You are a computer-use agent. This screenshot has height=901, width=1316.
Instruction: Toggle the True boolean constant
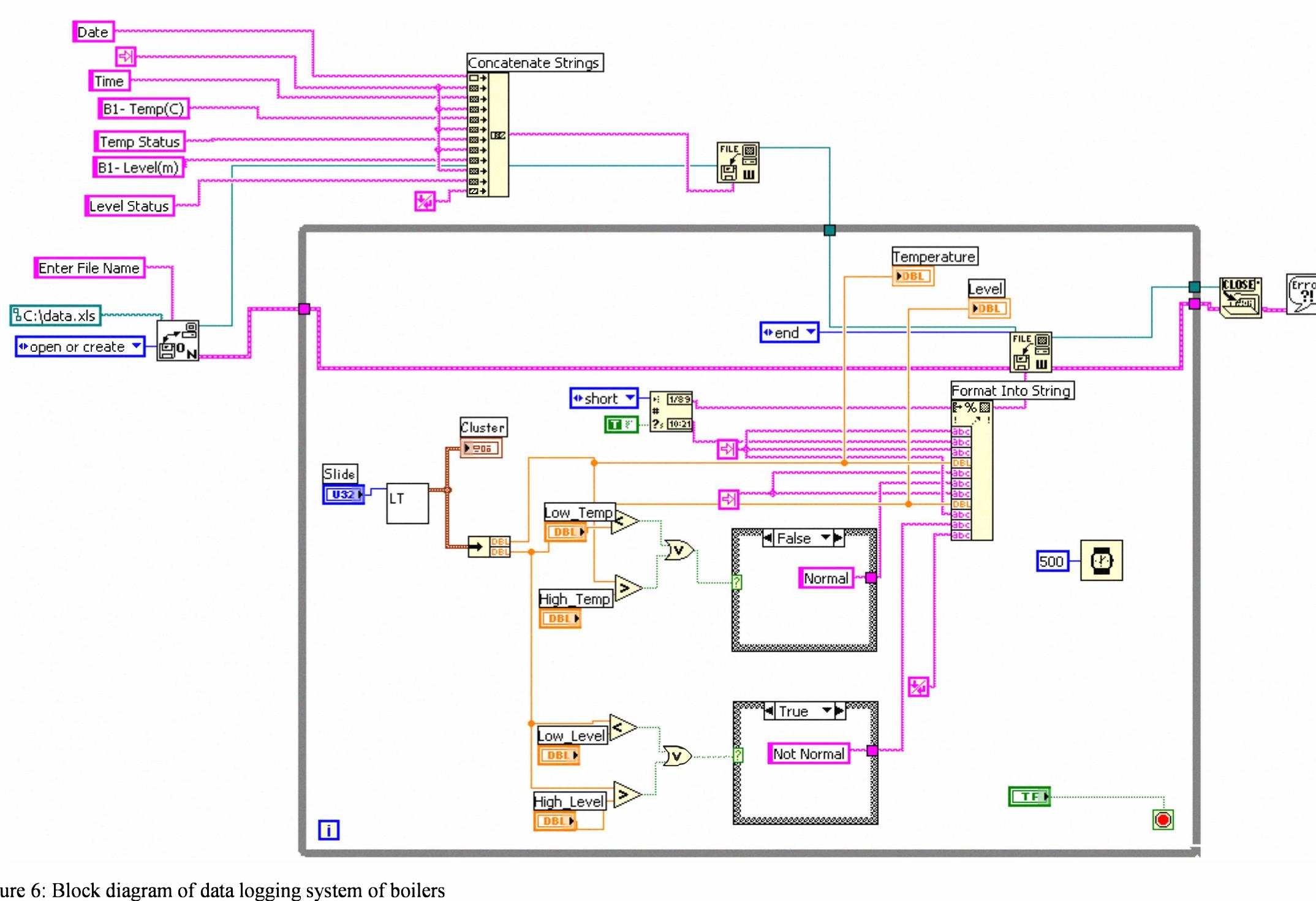(x=621, y=424)
